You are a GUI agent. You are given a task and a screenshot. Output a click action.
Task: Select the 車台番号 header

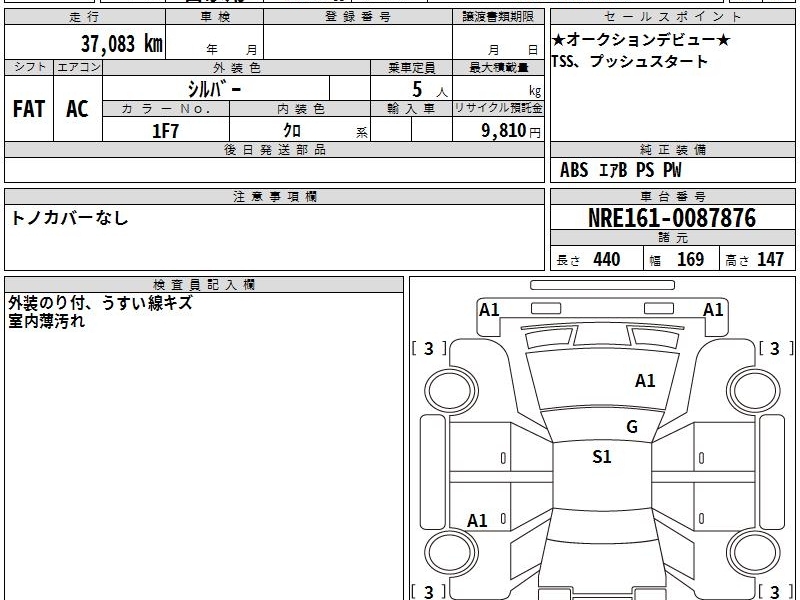(672, 196)
